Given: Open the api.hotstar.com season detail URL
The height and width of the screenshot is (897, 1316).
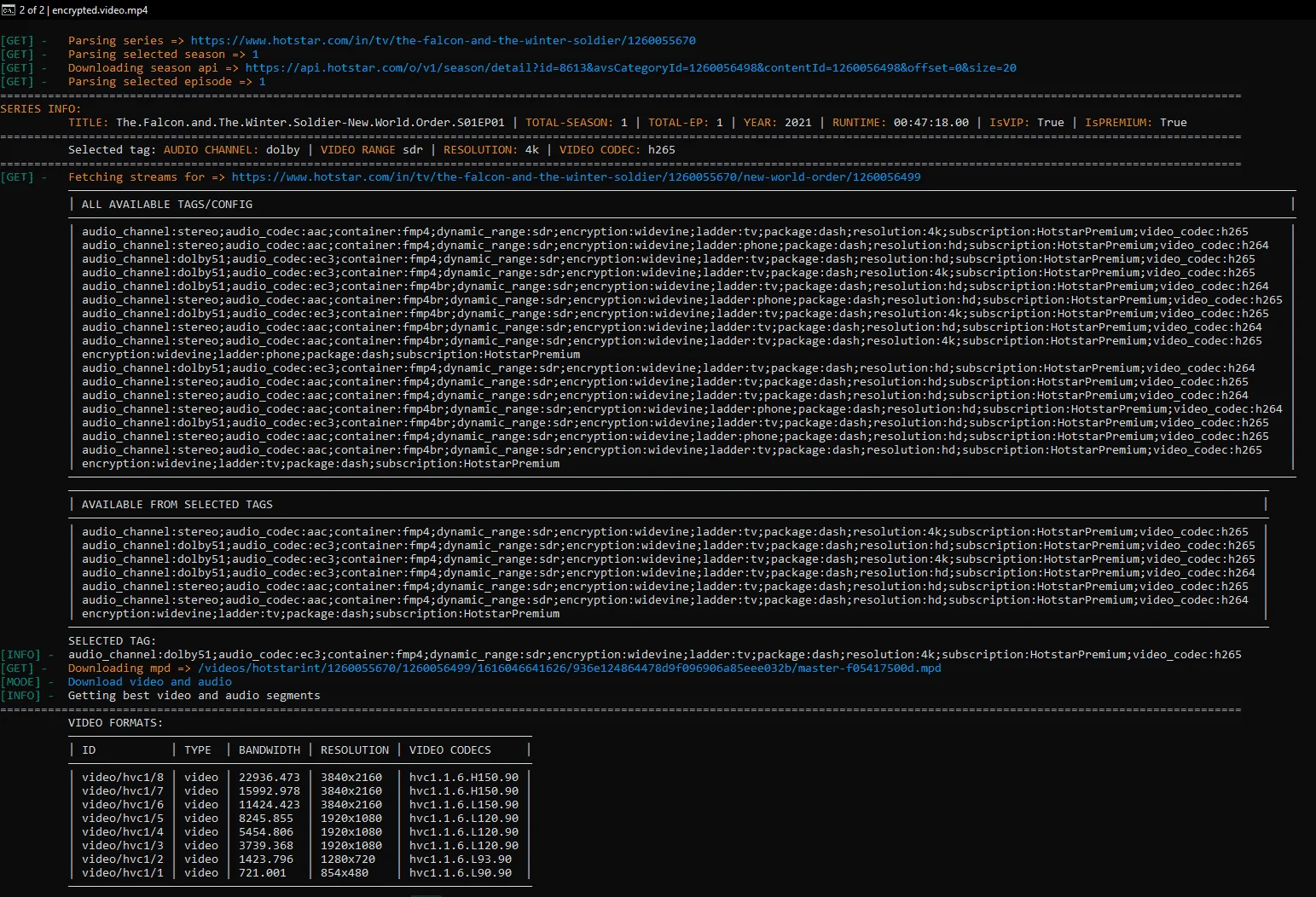Looking at the screenshot, I should pos(631,68).
